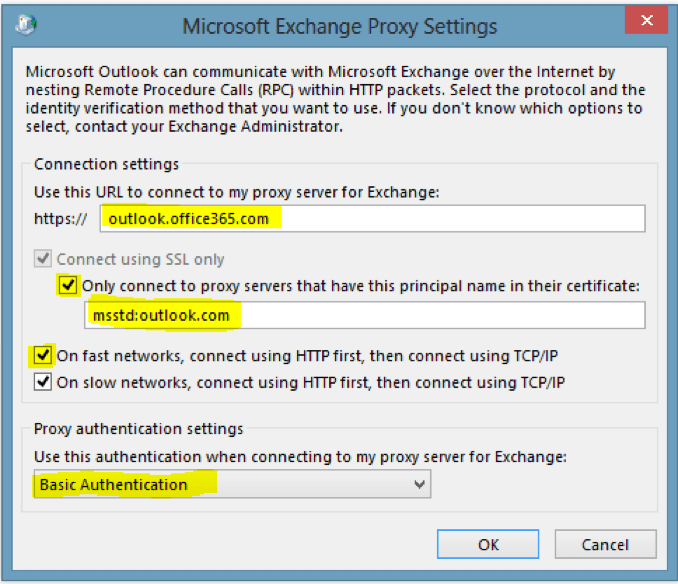Toggle the On fast networks checkbox
Viewport: 678px width, 584px height.
tap(42, 355)
